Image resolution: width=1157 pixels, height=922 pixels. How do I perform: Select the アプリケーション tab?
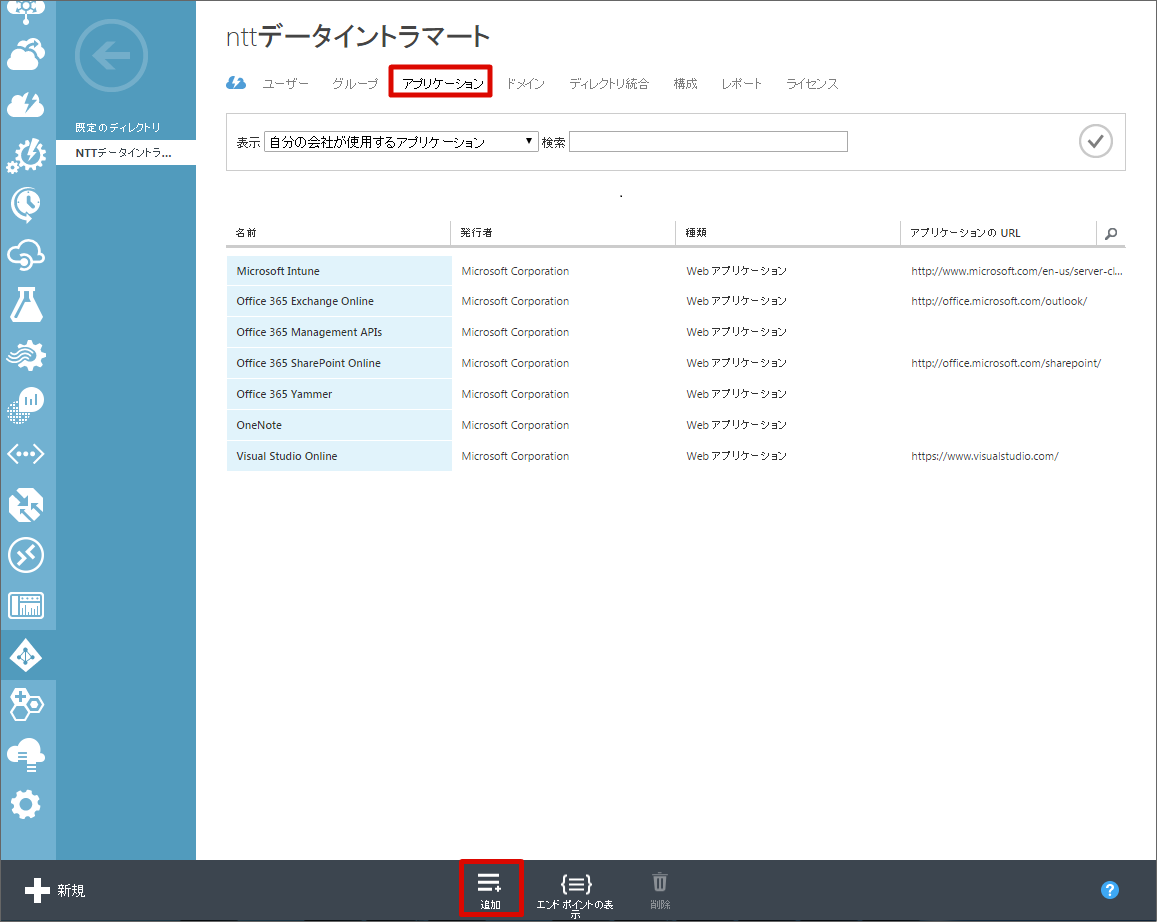[442, 83]
